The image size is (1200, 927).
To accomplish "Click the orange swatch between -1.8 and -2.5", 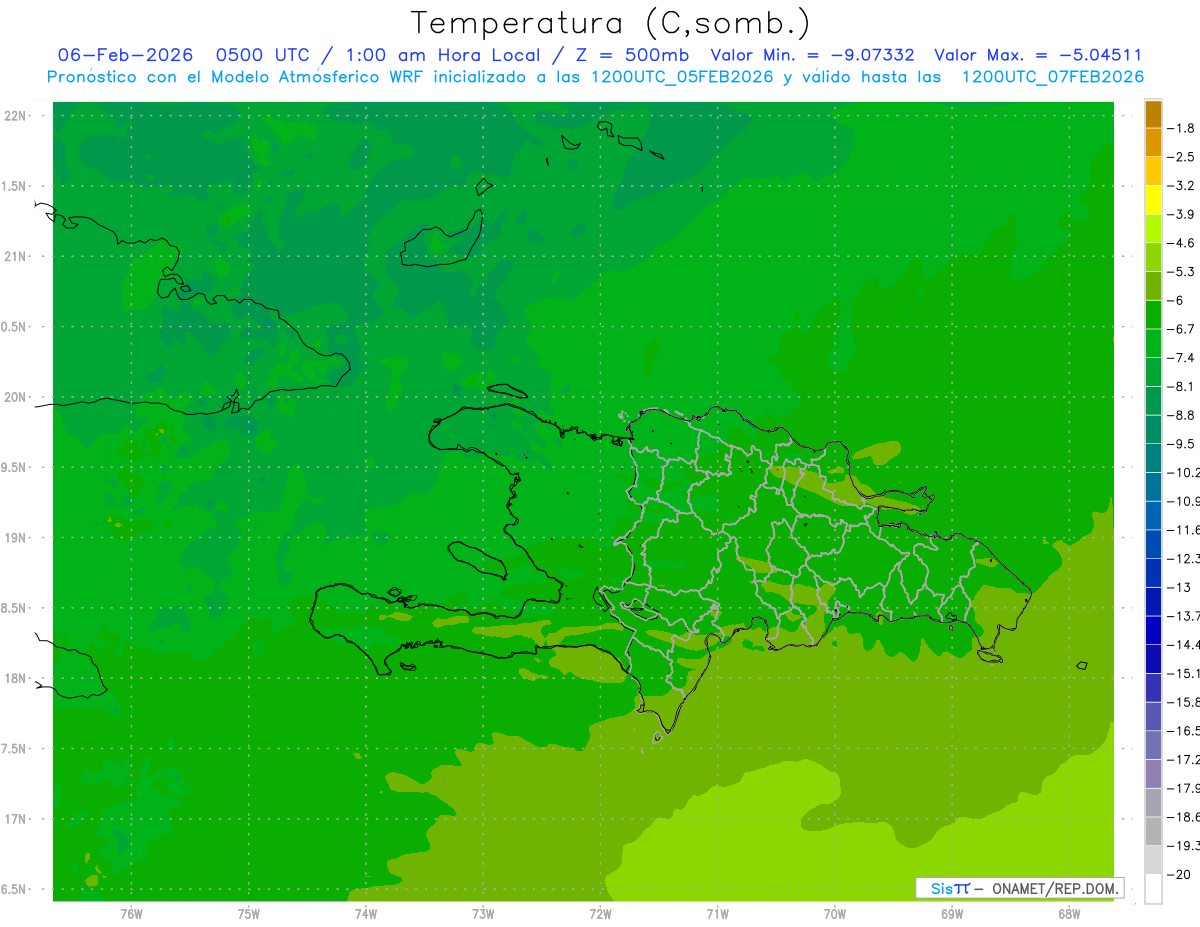I will [x=1153, y=143].
